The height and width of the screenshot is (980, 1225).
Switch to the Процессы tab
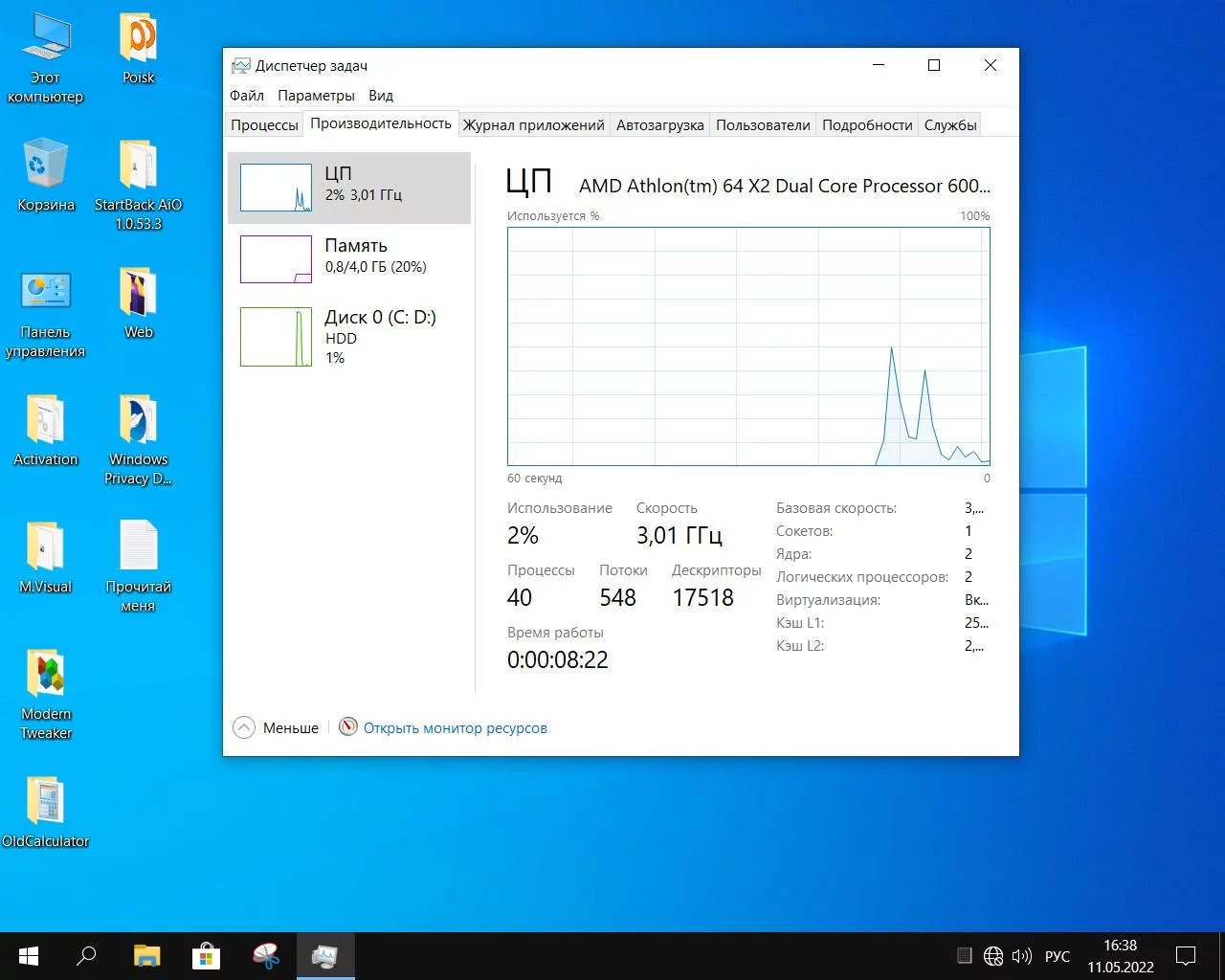(264, 125)
